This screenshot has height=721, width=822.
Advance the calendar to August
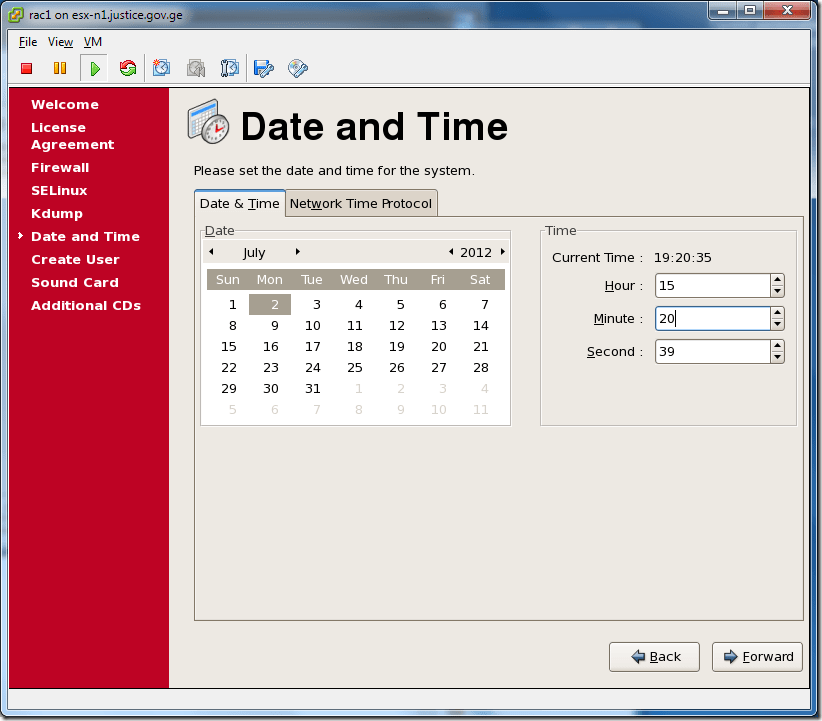click(x=296, y=252)
